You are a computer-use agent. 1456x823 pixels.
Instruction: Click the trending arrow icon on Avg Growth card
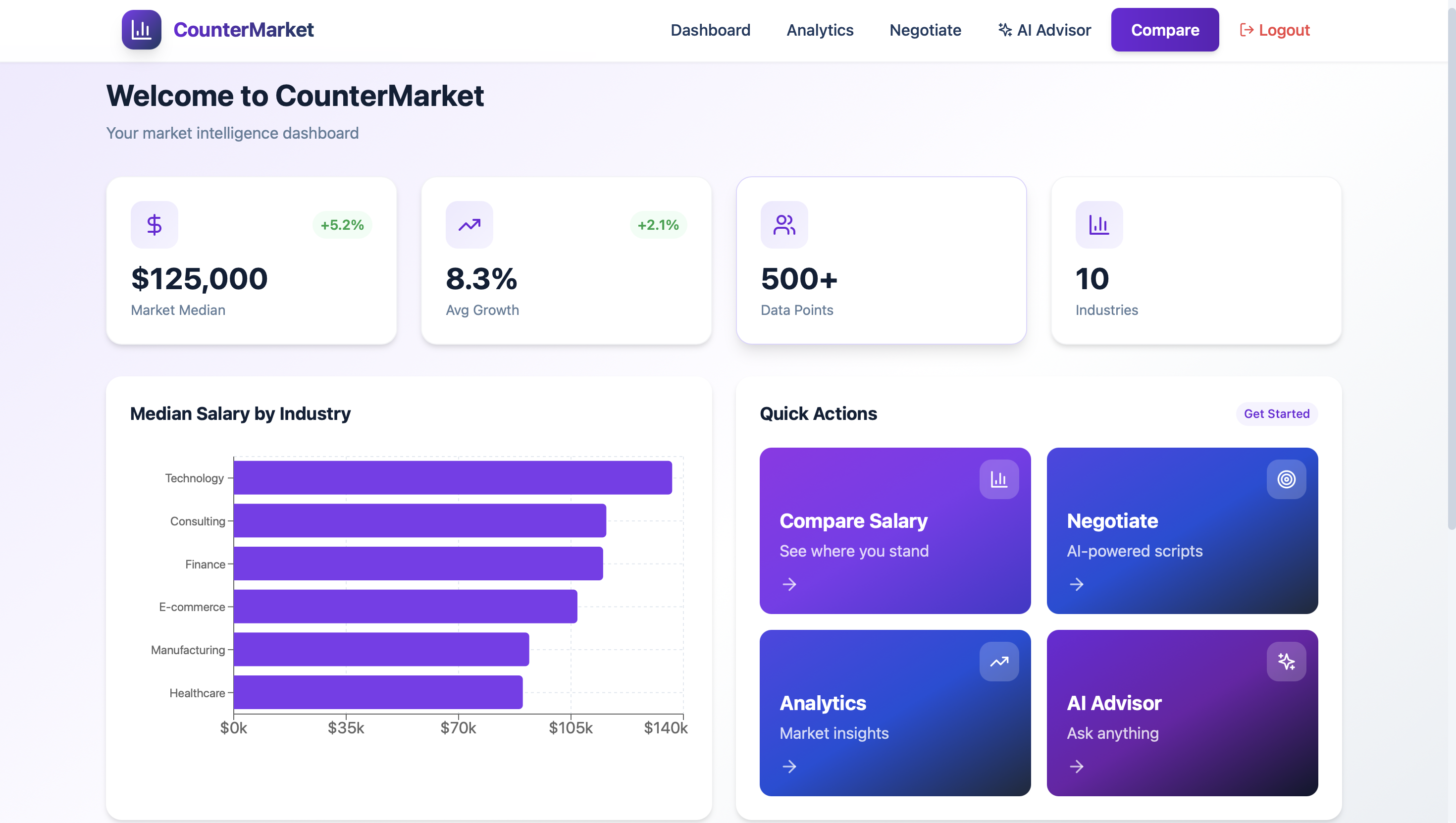pyautogui.click(x=469, y=225)
